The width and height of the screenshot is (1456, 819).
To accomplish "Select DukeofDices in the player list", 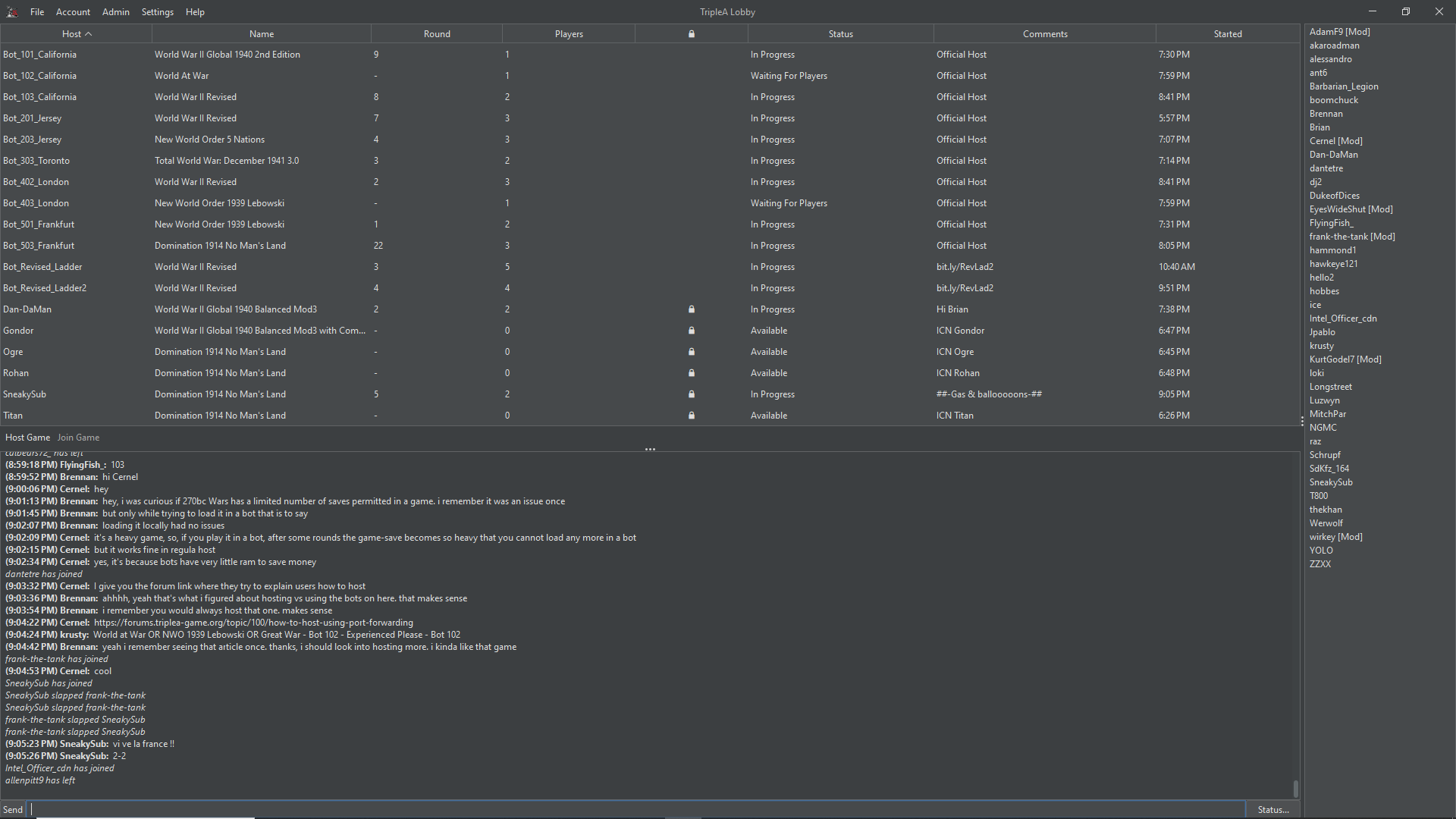I will [x=1334, y=196].
